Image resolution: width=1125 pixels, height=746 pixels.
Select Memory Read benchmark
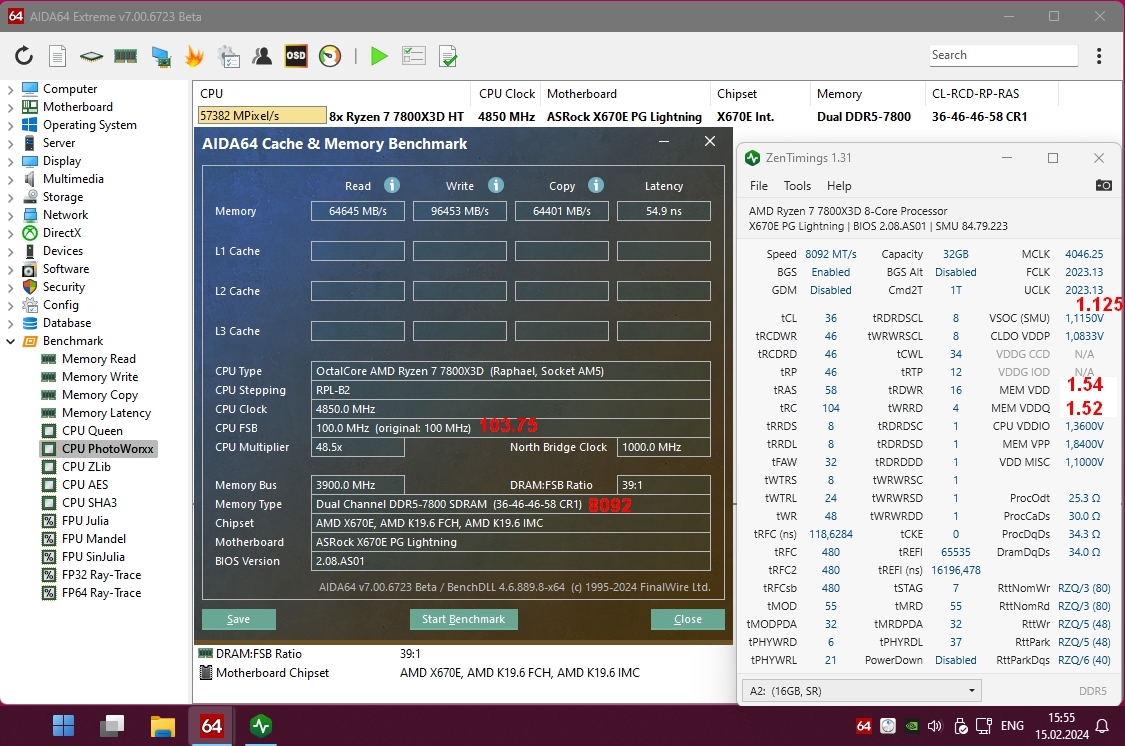98,359
